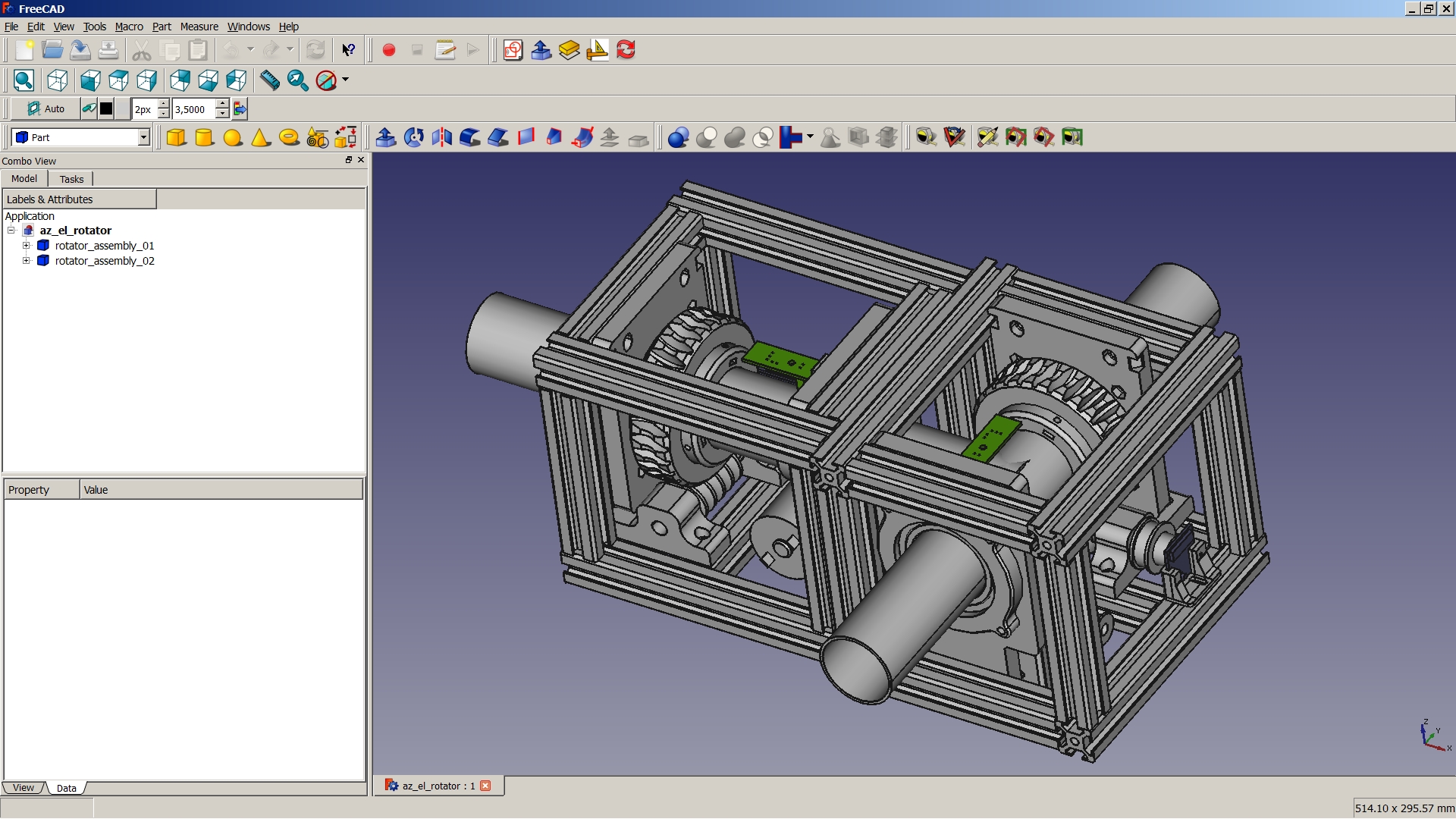Toggle all measurement dimensions visibility
The width and height of the screenshot is (1456, 819).
1017,137
